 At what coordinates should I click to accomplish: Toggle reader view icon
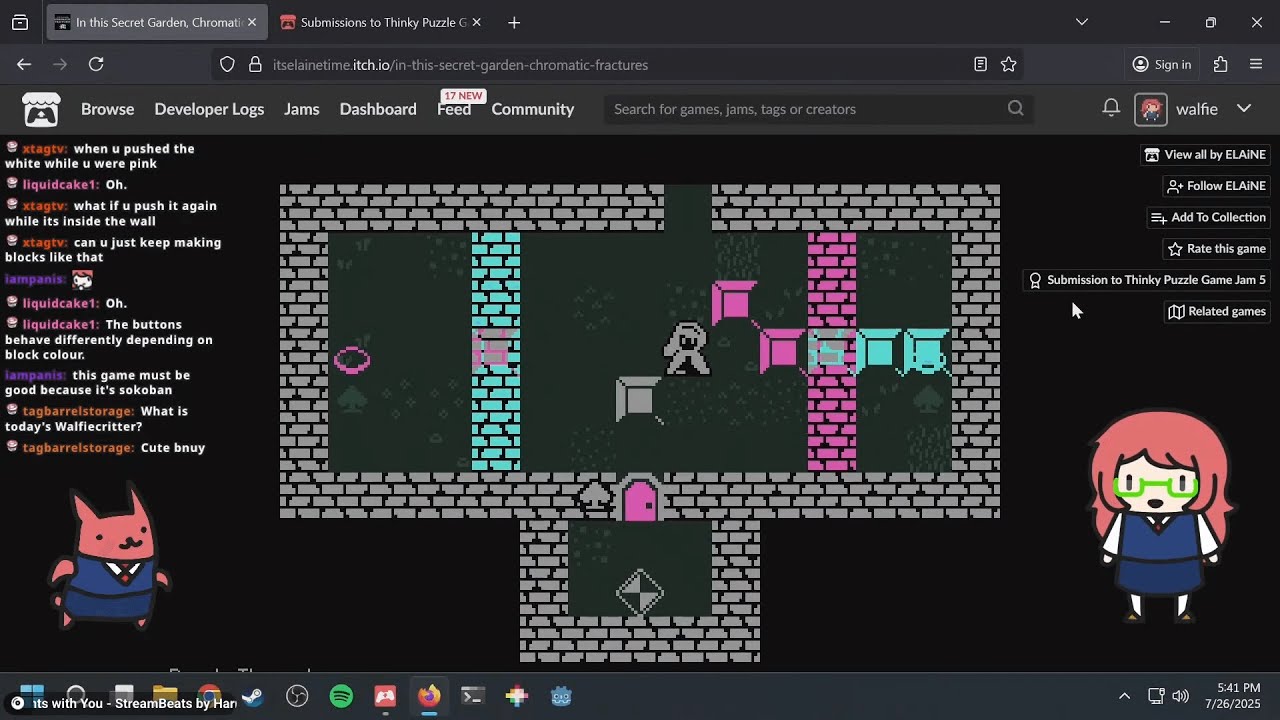click(x=980, y=64)
